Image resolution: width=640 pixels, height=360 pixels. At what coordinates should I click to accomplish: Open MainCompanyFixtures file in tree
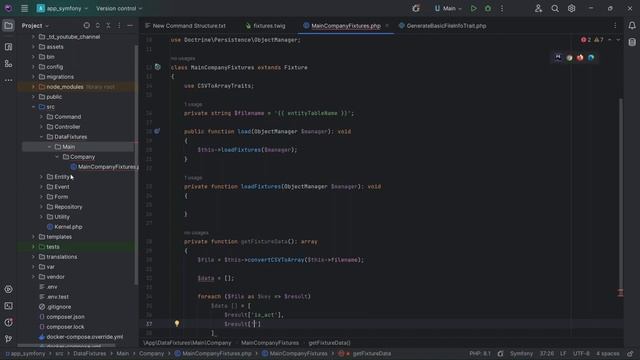pyautogui.click(x=104, y=167)
